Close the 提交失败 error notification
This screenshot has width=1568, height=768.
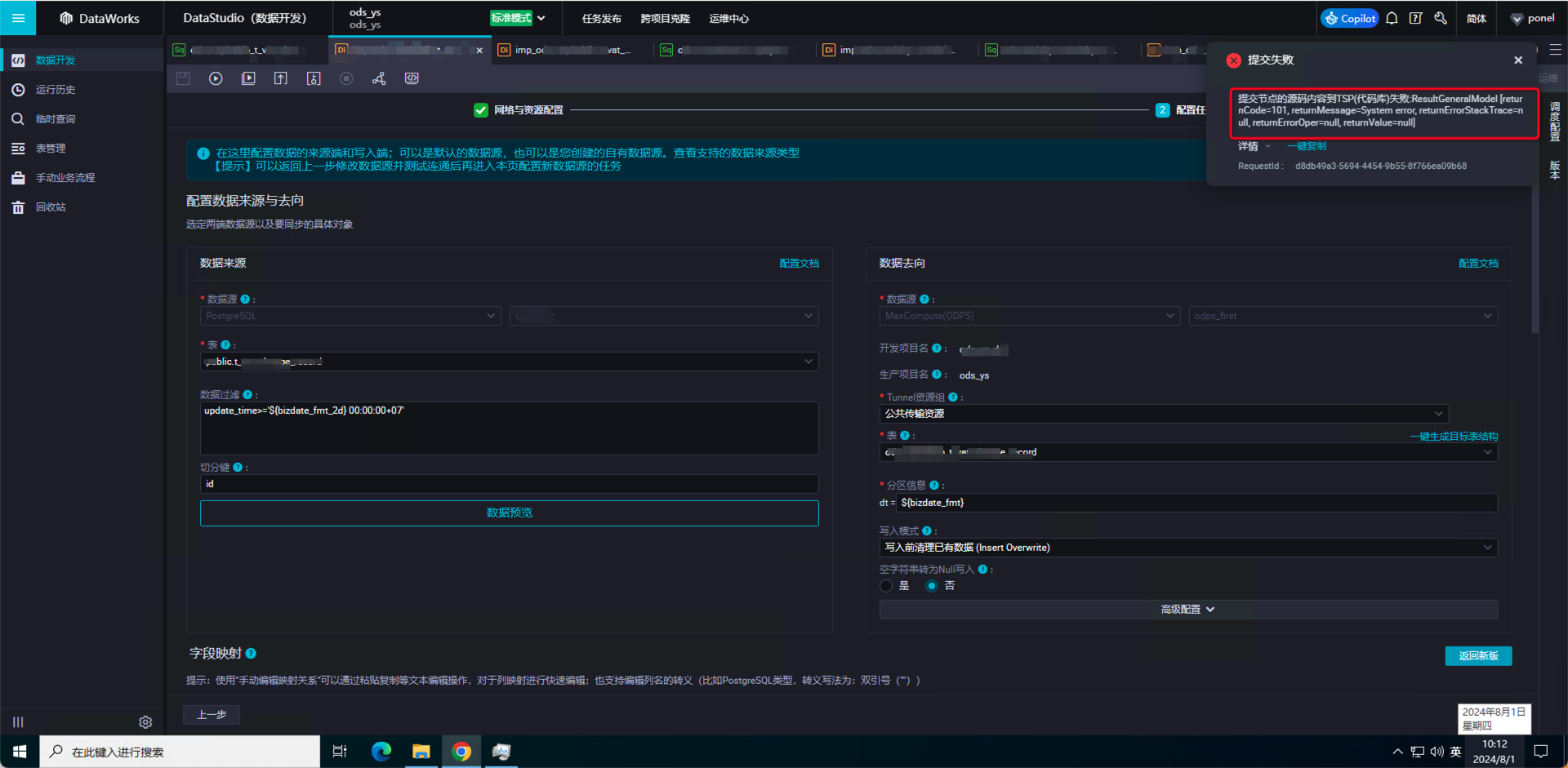coord(1518,60)
